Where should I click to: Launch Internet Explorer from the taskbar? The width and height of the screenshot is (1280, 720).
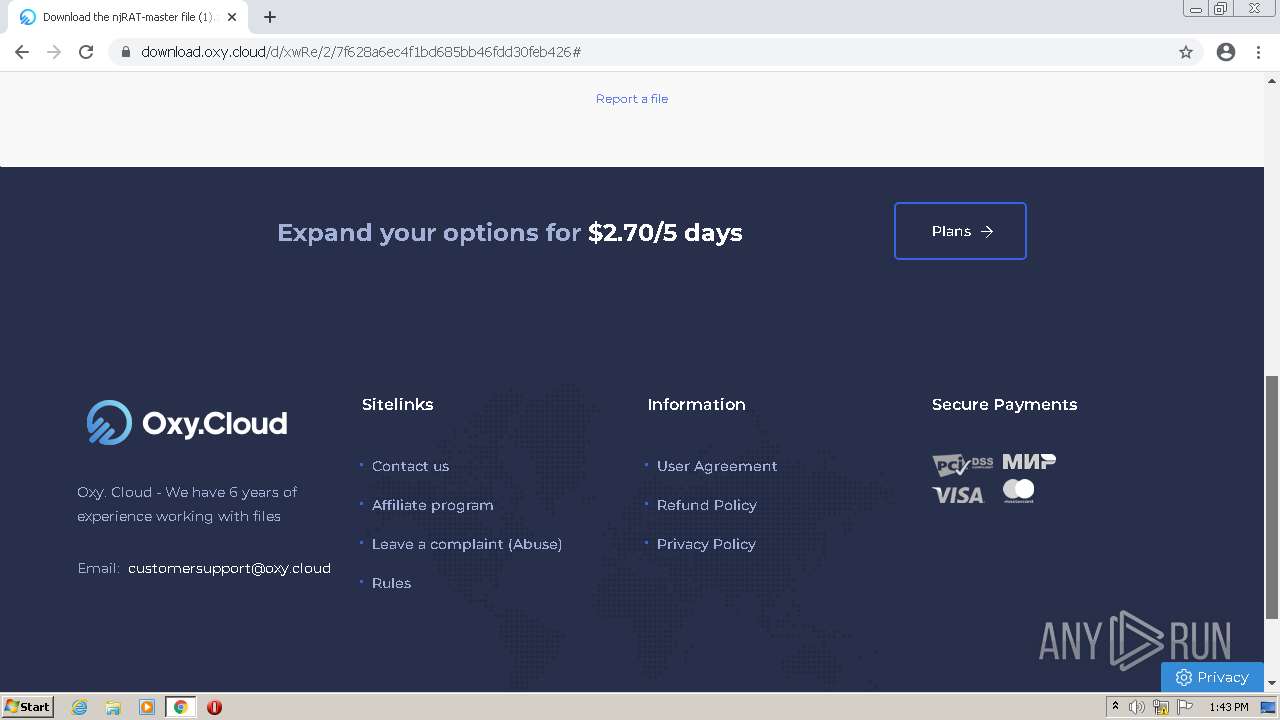pyautogui.click(x=80, y=707)
